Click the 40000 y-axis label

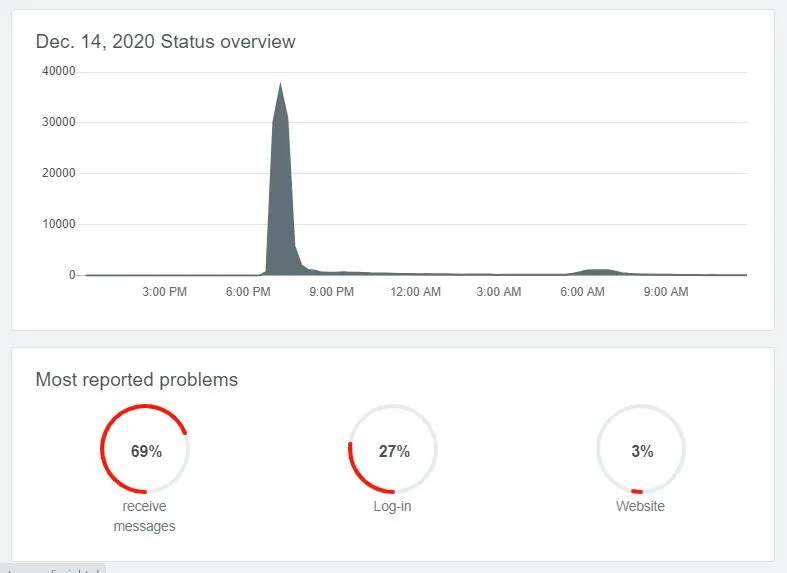pos(59,71)
